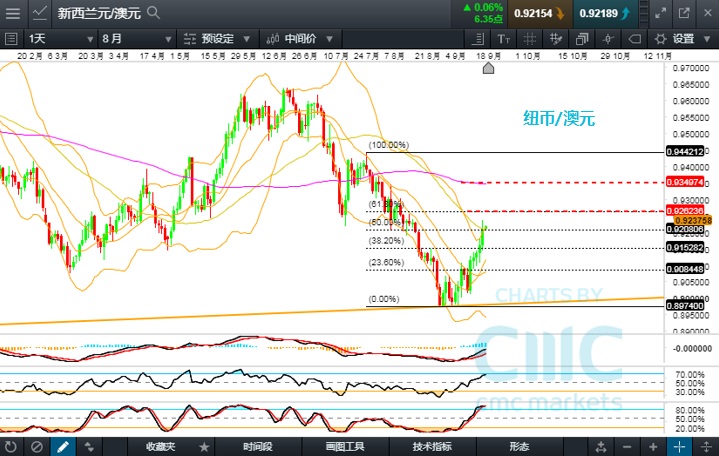The height and width of the screenshot is (456, 719).
Task: Click the star favorite icon in bottom bar
Action: click(x=204, y=446)
